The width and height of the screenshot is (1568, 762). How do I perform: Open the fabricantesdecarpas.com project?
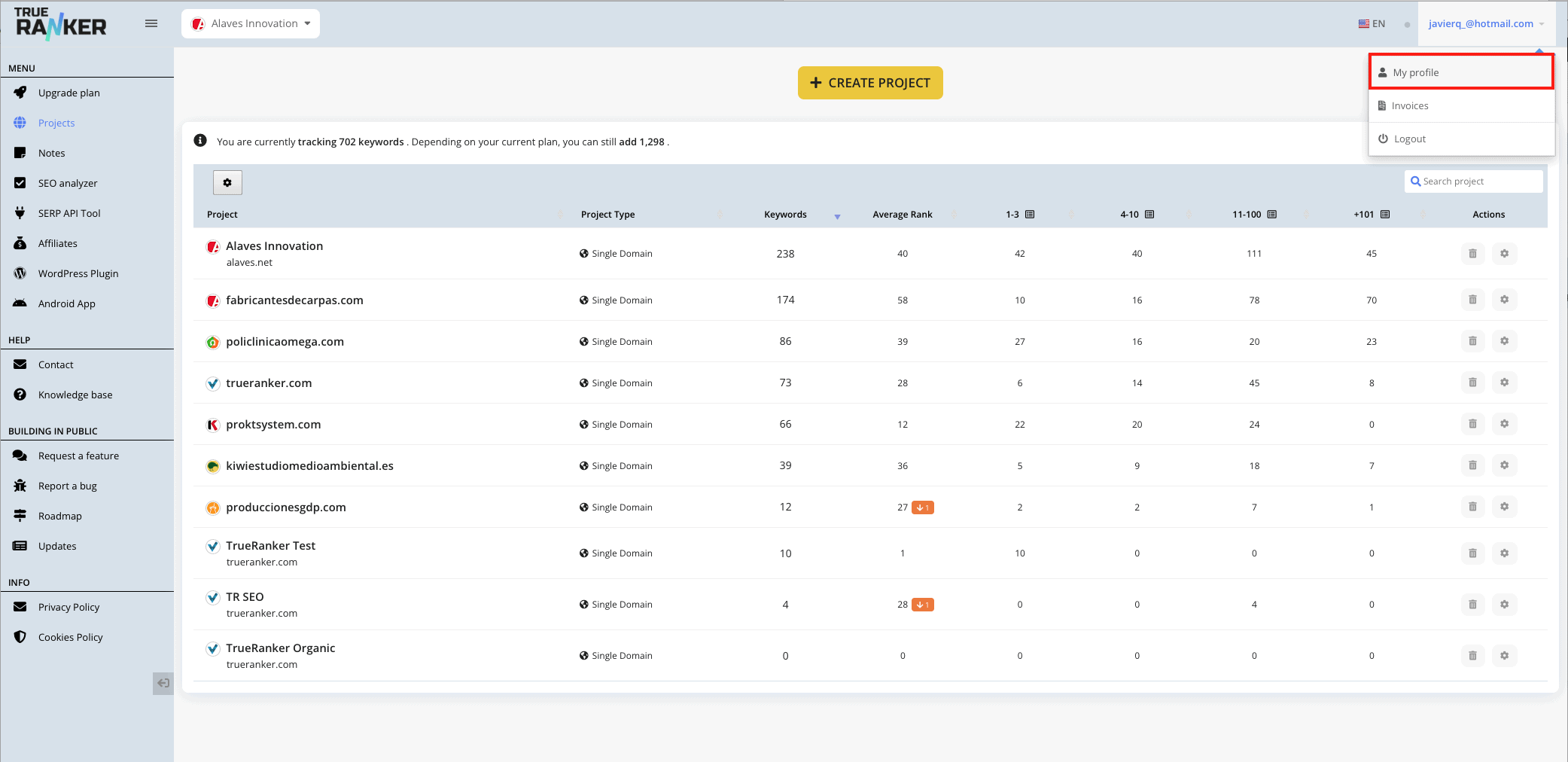pos(294,300)
